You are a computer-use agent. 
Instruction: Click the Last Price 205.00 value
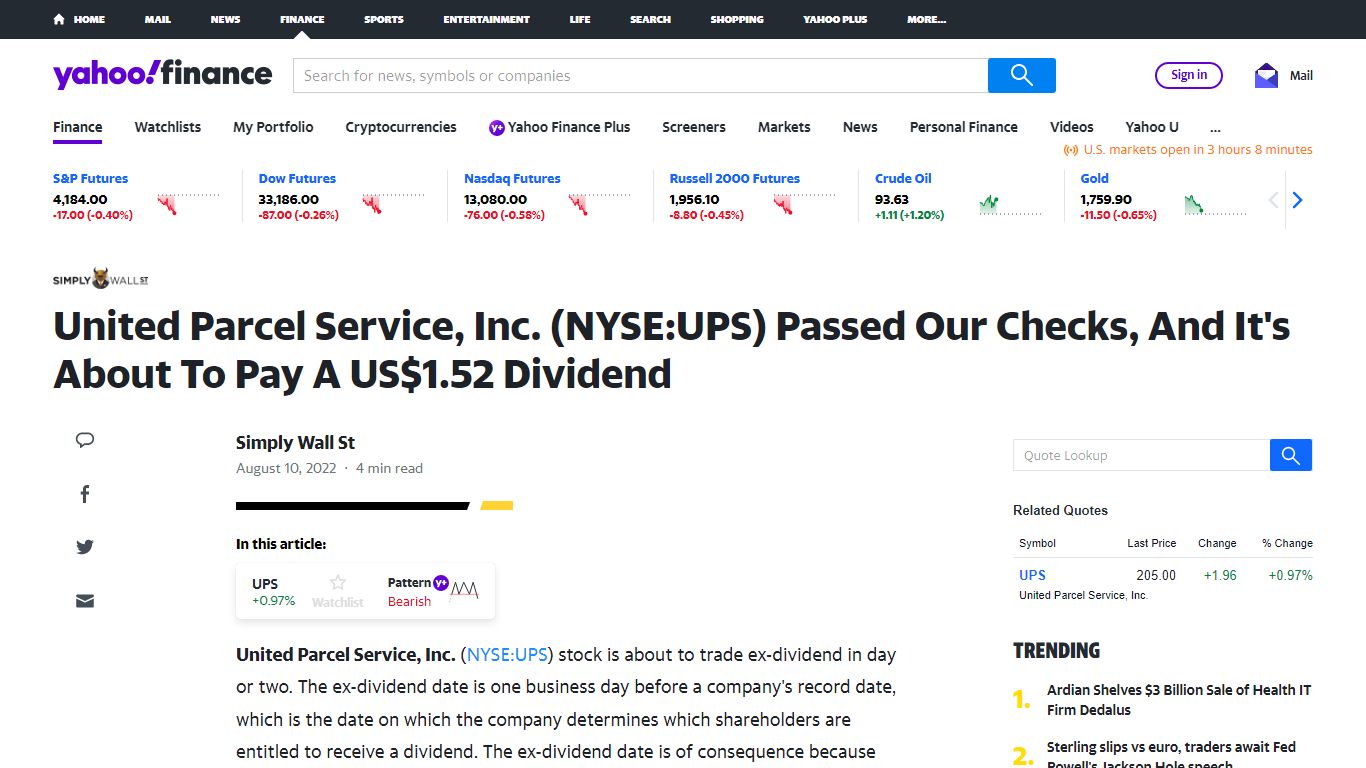1156,575
